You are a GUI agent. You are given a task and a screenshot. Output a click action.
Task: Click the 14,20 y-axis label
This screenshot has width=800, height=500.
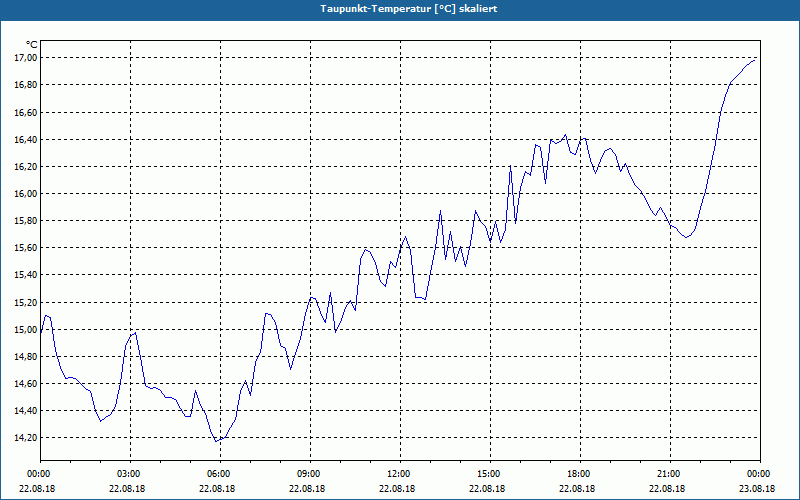tap(26, 438)
